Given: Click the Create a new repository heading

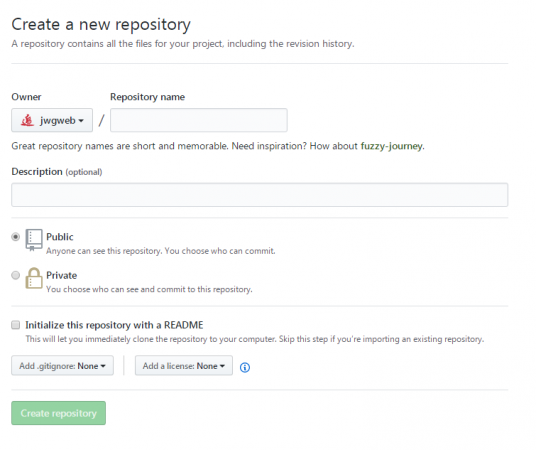Looking at the screenshot, I should coord(101,25).
